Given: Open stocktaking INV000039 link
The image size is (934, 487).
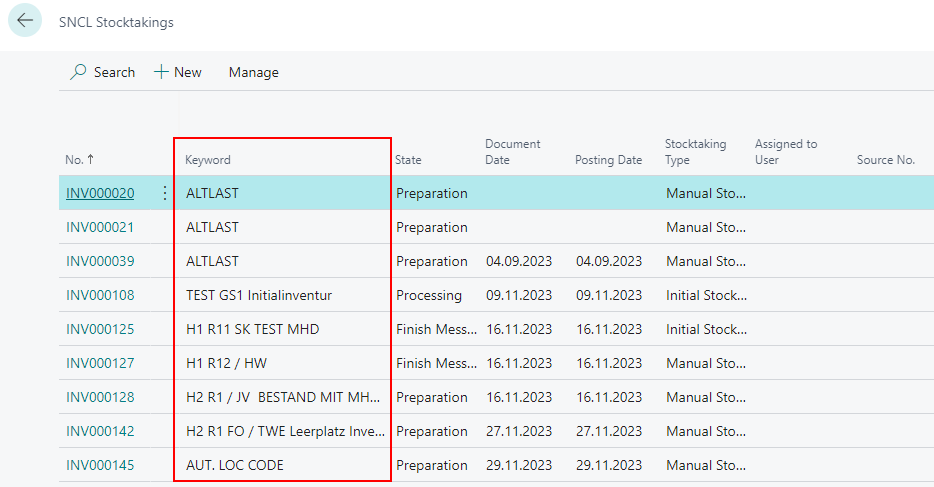Looking at the screenshot, I should tap(100, 261).
